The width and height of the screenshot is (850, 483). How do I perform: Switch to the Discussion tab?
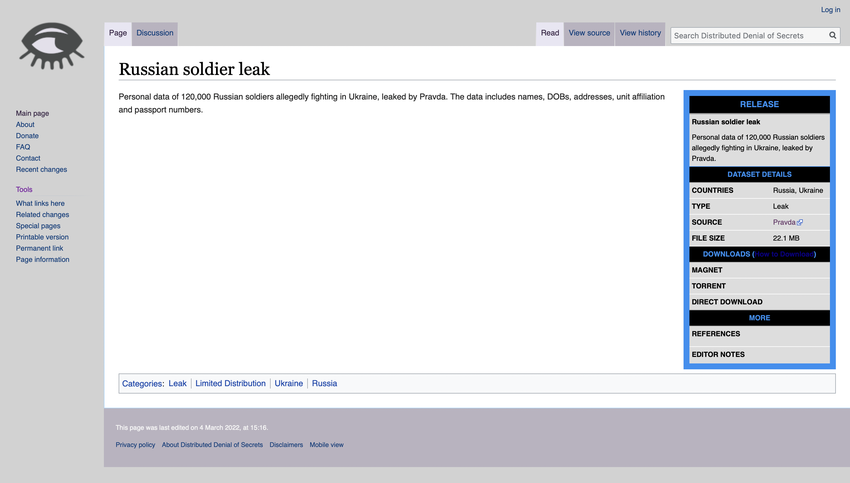(155, 33)
